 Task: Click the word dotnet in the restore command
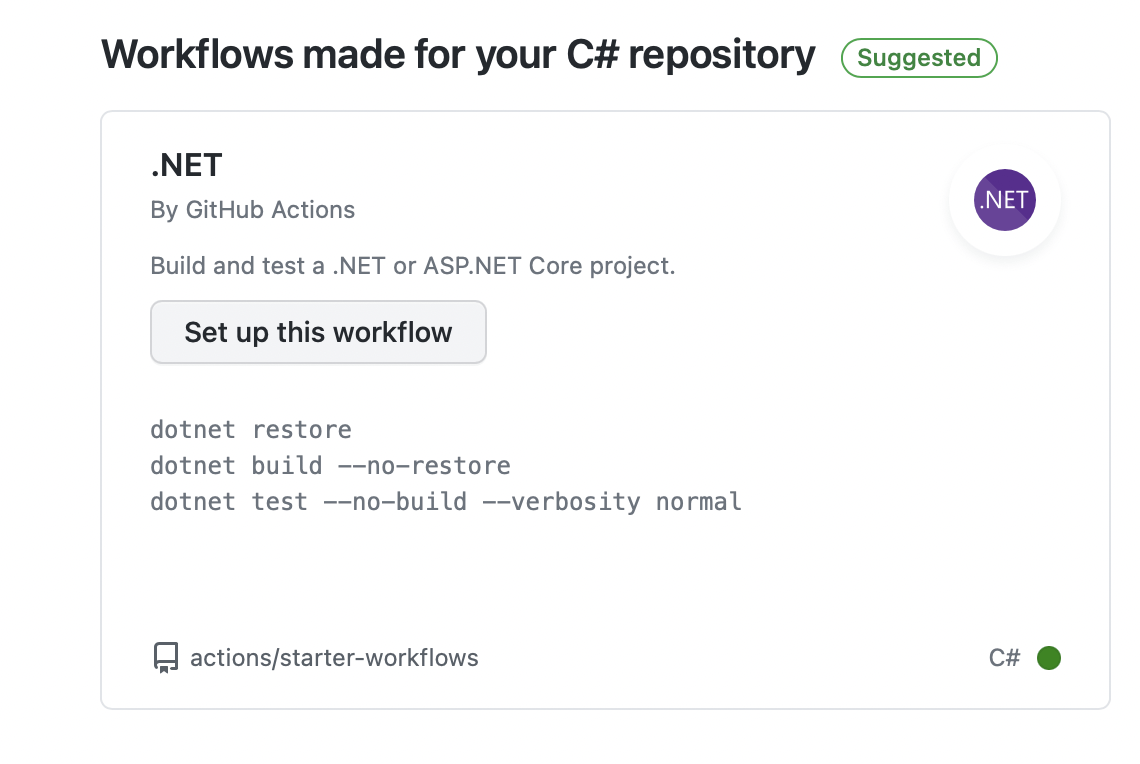[193, 430]
